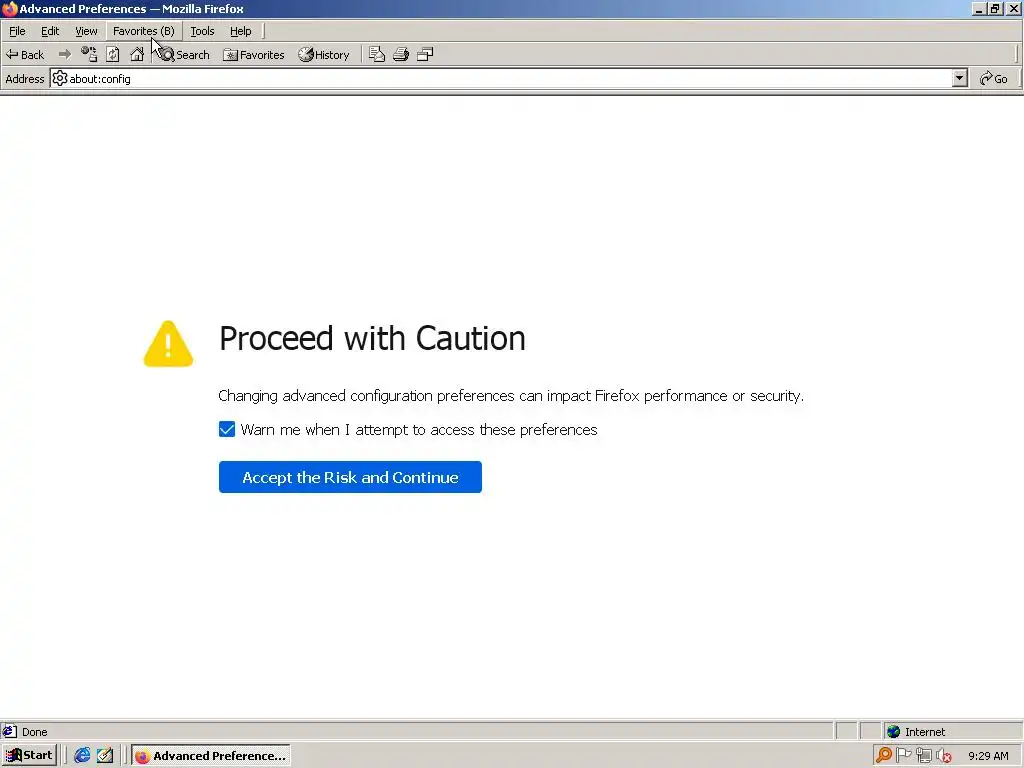Open the File menu
Image resolution: width=1024 pixels, height=768 pixels.
pyautogui.click(x=17, y=31)
